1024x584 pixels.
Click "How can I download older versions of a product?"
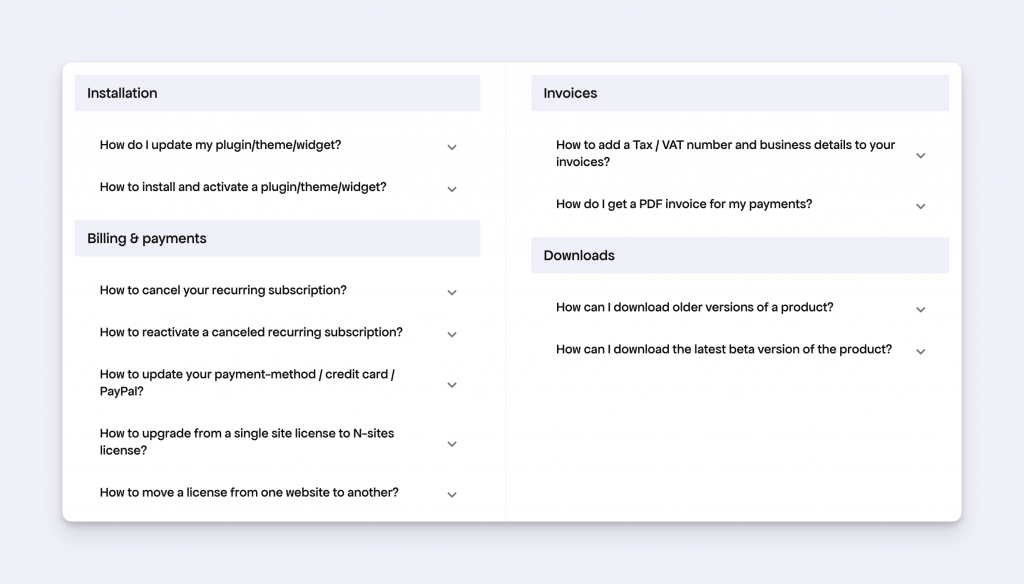coord(694,307)
